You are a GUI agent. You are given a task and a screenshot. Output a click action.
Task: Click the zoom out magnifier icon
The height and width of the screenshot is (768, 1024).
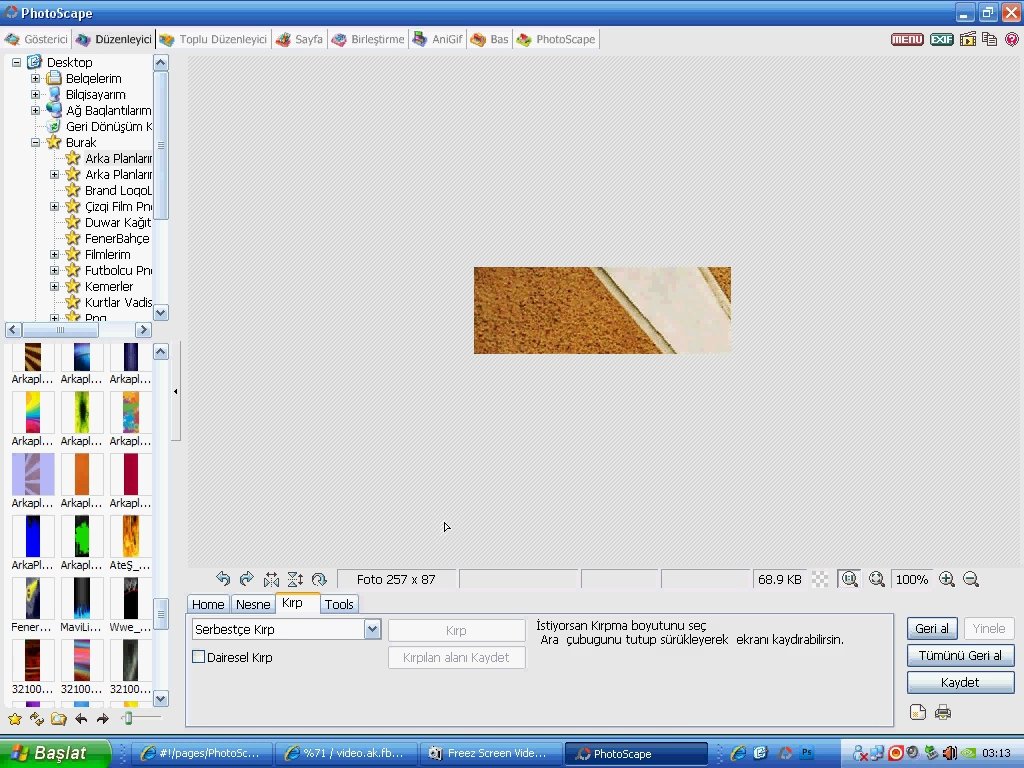tap(971, 579)
